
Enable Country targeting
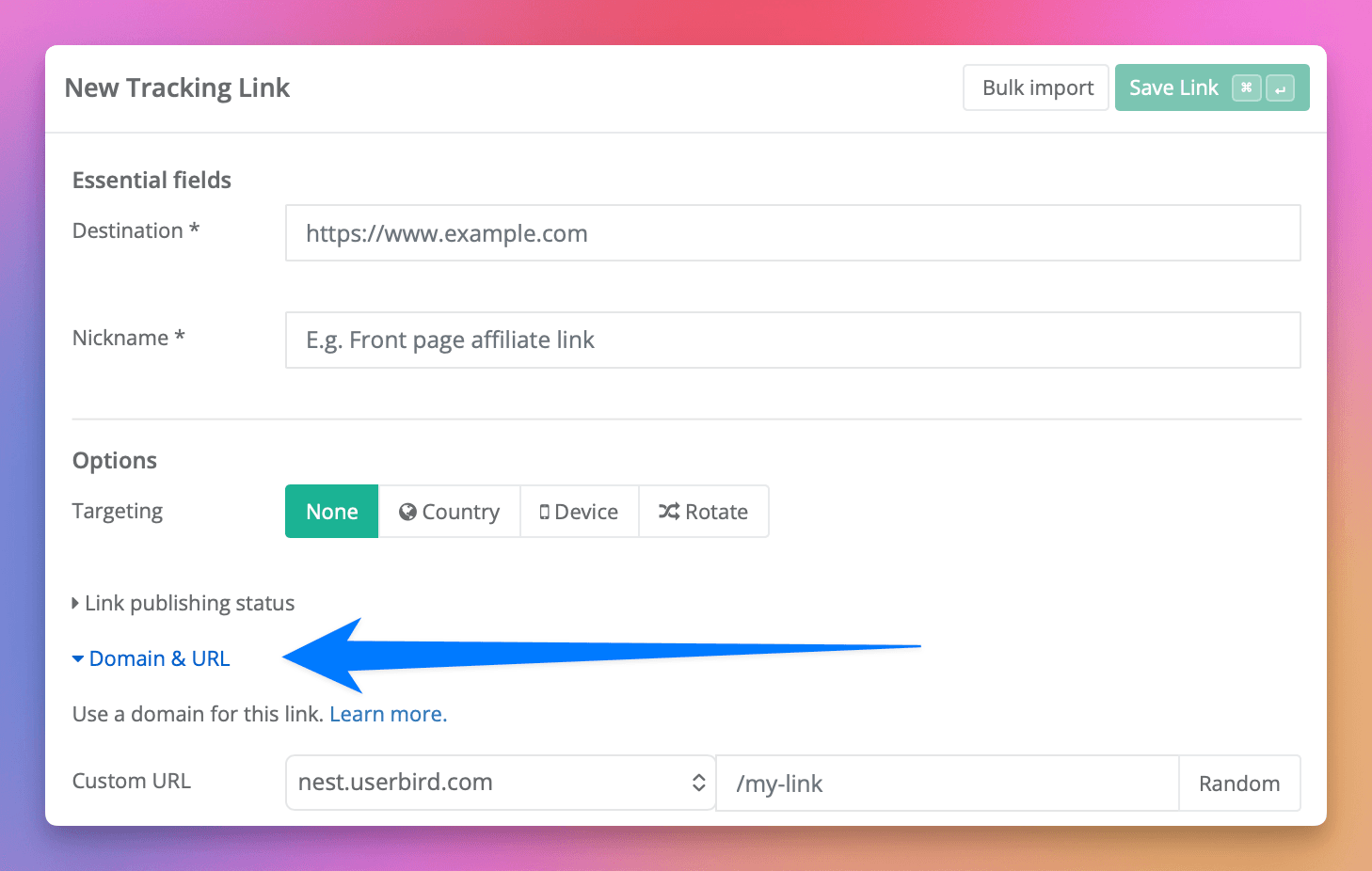(450, 511)
